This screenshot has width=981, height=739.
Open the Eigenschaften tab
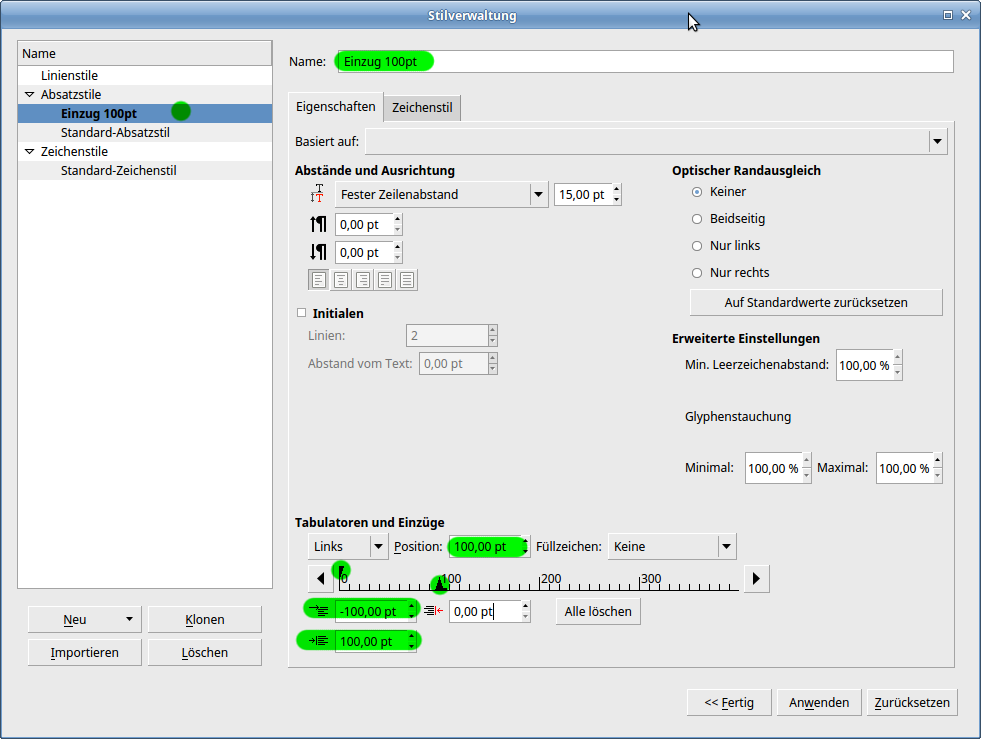click(x=336, y=107)
